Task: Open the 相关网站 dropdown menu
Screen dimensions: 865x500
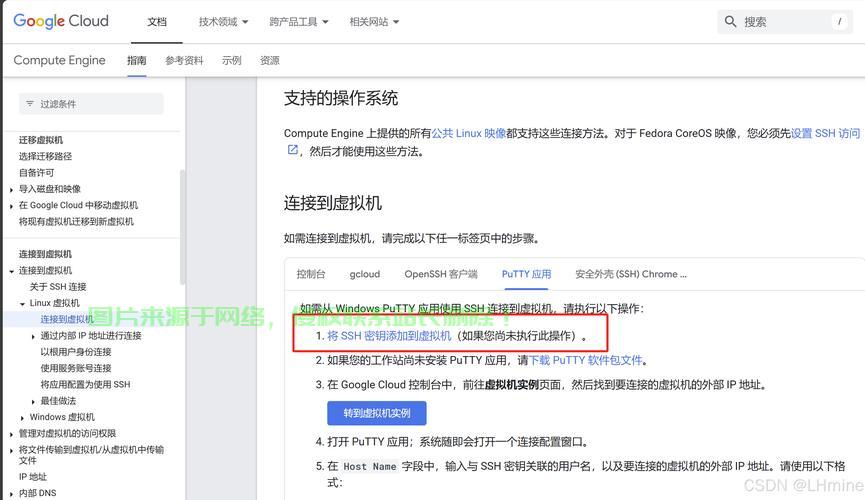Action: click(374, 22)
